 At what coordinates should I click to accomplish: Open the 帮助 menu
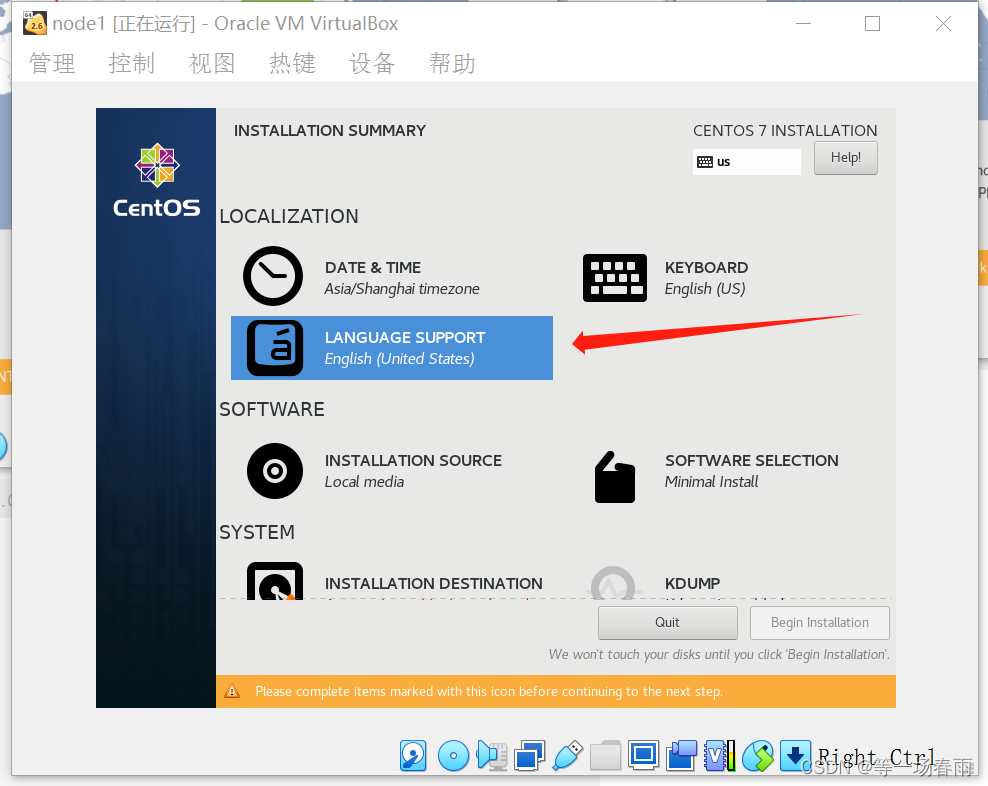[452, 64]
